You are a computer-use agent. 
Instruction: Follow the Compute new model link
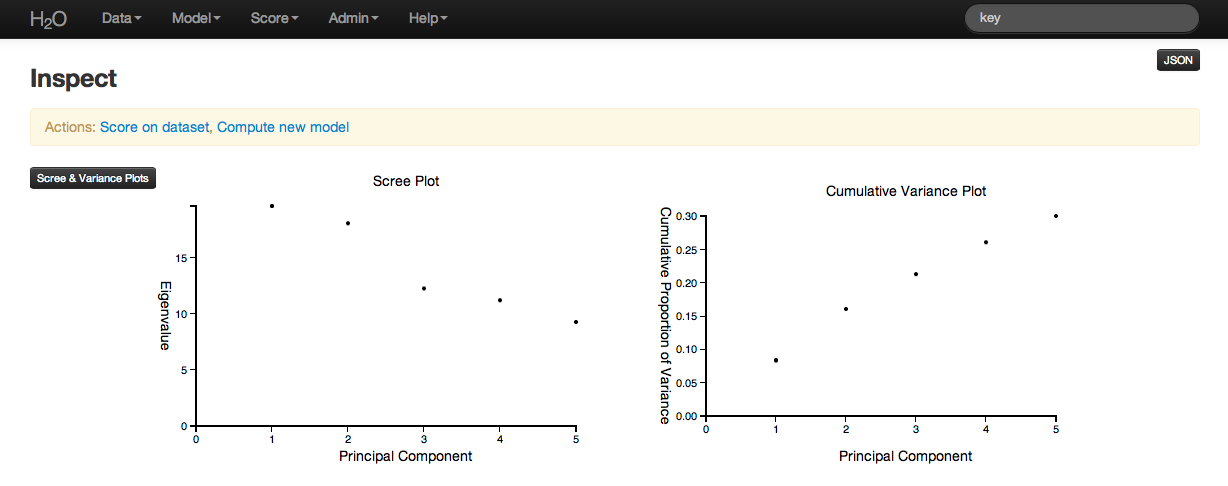coord(283,127)
